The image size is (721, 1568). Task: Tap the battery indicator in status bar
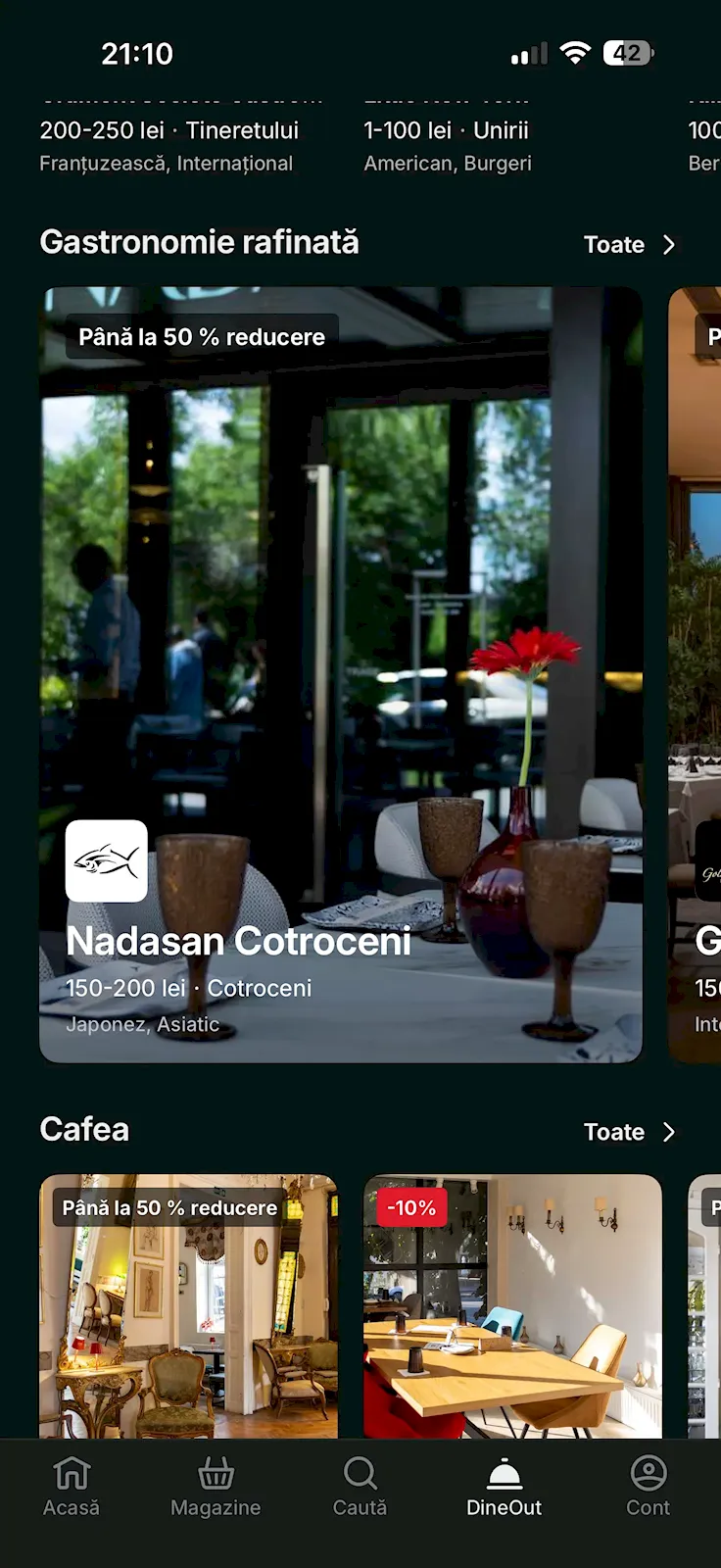coord(629,53)
